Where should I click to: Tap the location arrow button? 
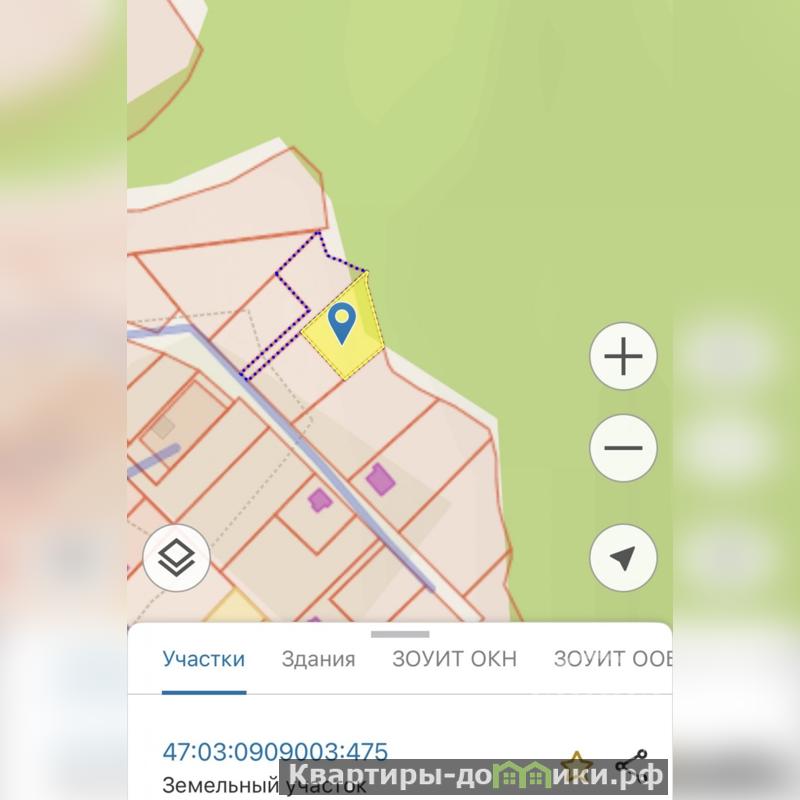pyautogui.click(x=623, y=558)
